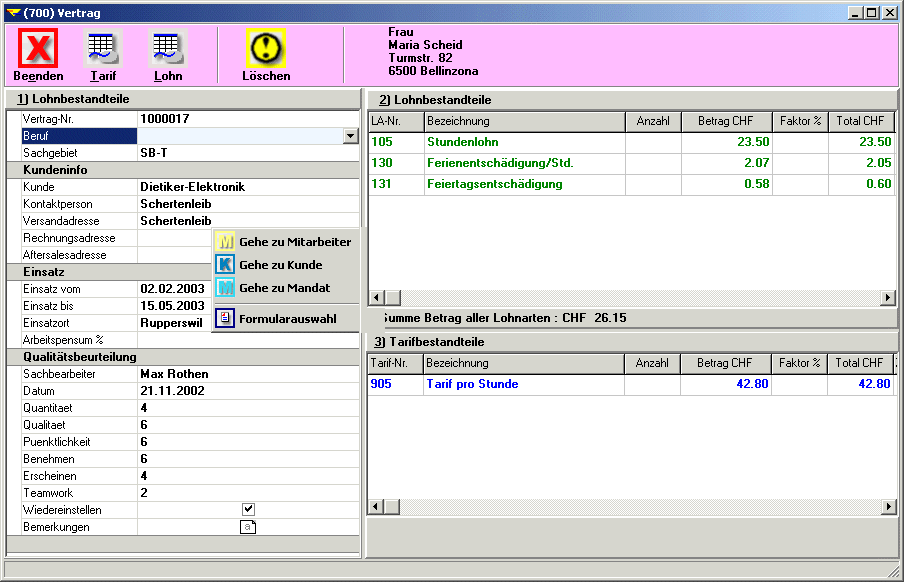Click the right scroll arrow of the Lohnbestandteile panel
The image size is (904, 582).
point(887,297)
